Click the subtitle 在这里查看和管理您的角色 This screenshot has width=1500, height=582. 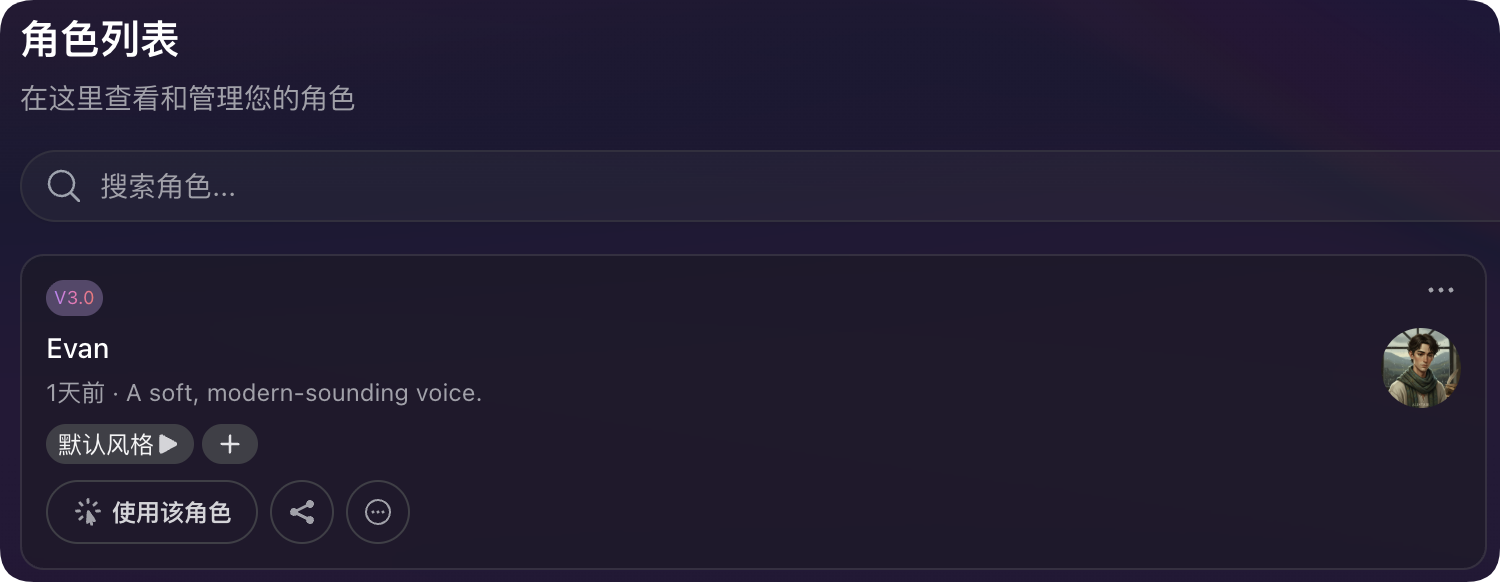click(x=188, y=99)
